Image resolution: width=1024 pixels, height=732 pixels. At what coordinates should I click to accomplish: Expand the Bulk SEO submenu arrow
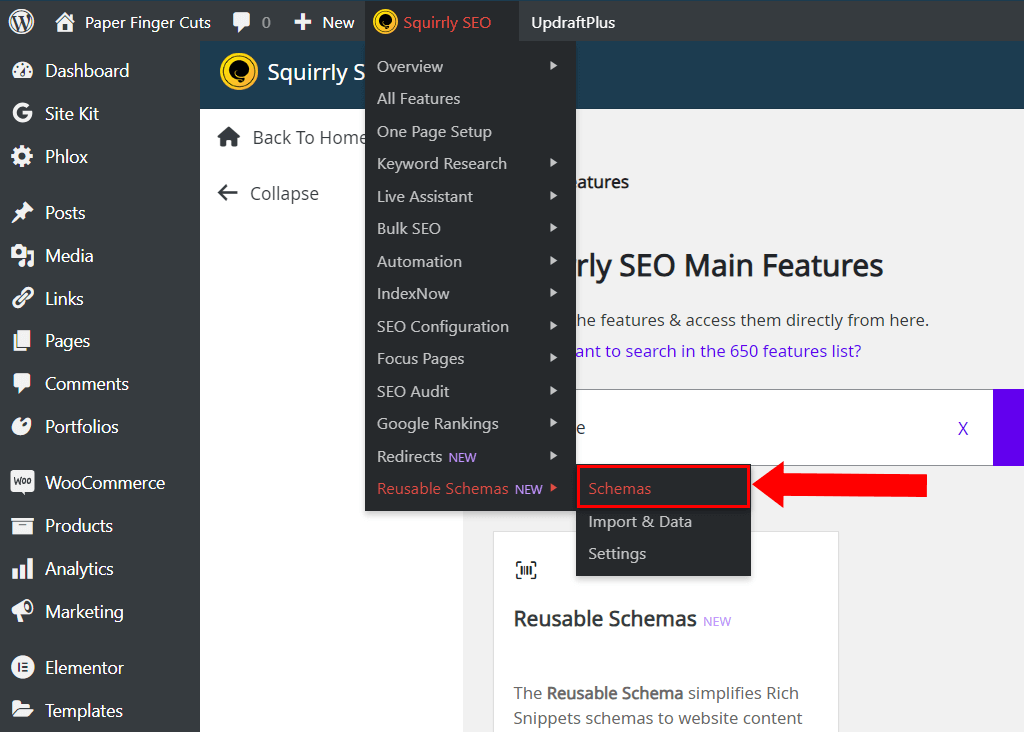(x=553, y=227)
